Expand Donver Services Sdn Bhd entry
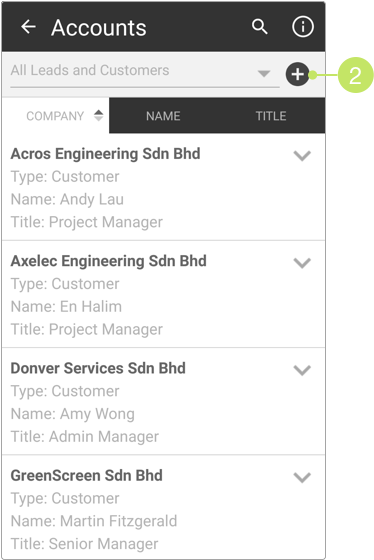Viewport: 374px width, 560px height. 302,370
